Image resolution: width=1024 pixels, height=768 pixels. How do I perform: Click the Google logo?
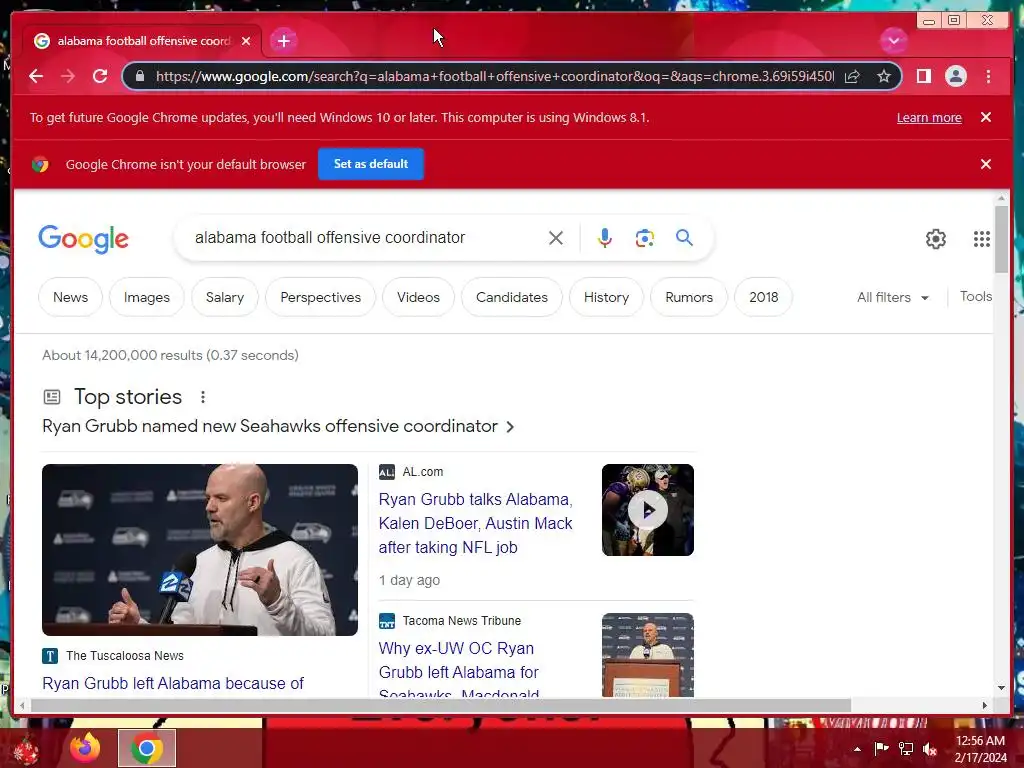tap(84, 239)
